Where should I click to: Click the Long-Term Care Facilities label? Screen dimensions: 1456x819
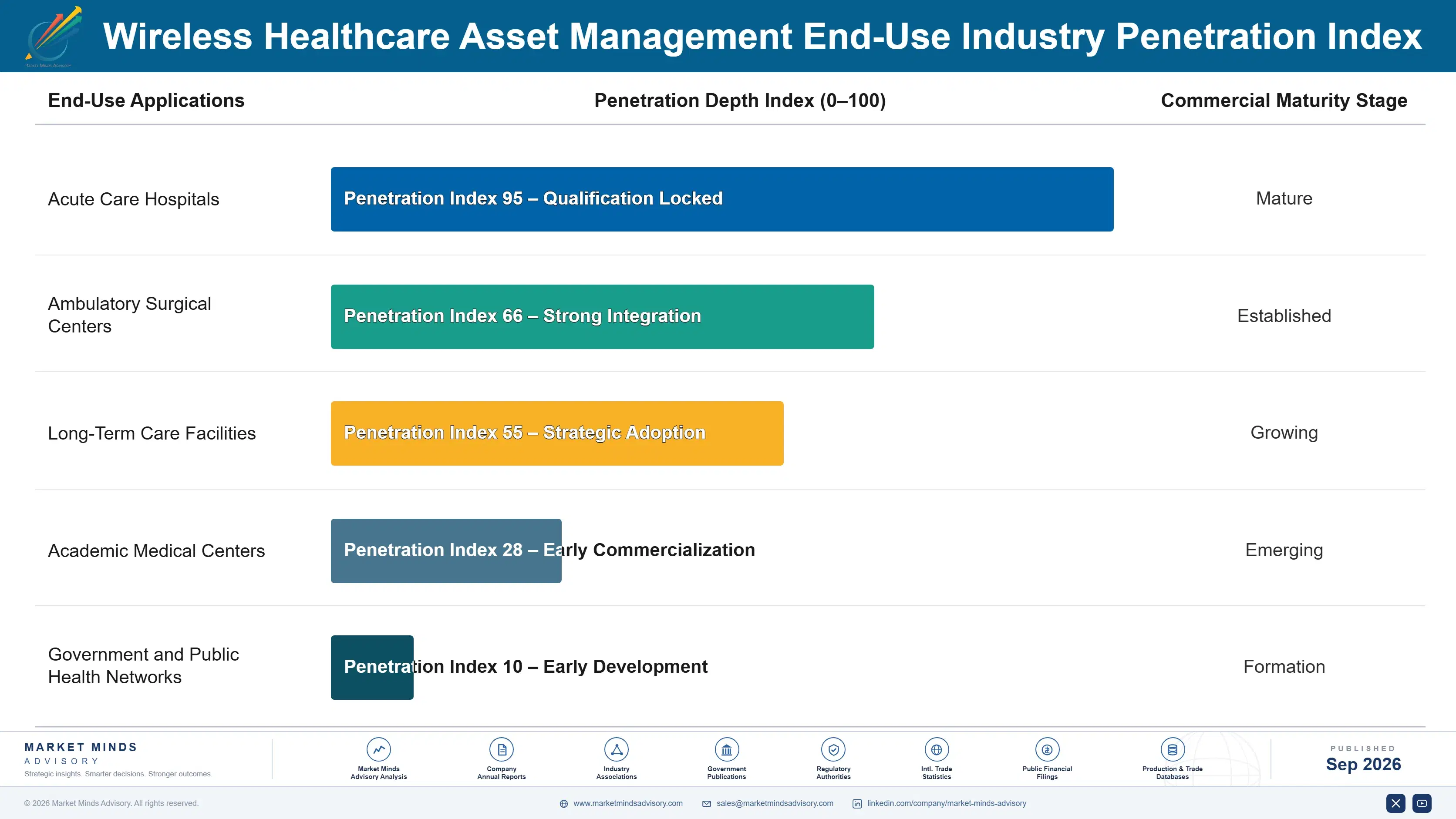[152, 433]
